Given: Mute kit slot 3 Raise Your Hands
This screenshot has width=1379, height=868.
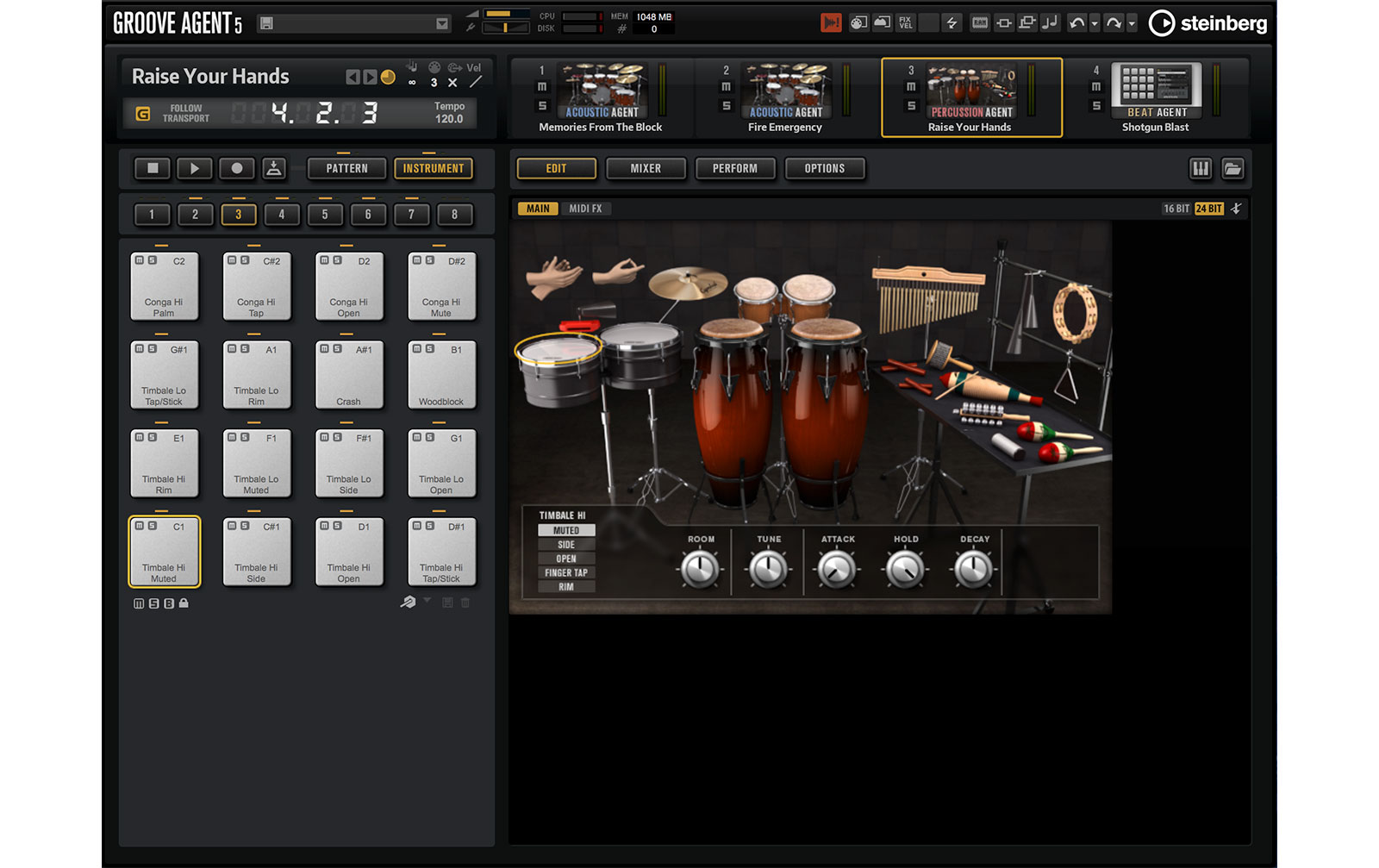Looking at the screenshot, I should click(911, 87).
